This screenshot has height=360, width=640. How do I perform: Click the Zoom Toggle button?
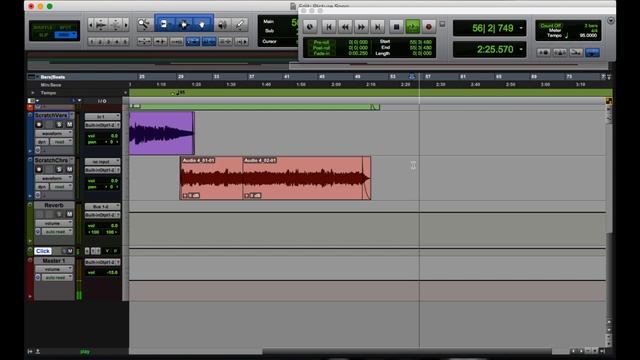[x=144, y=41]
